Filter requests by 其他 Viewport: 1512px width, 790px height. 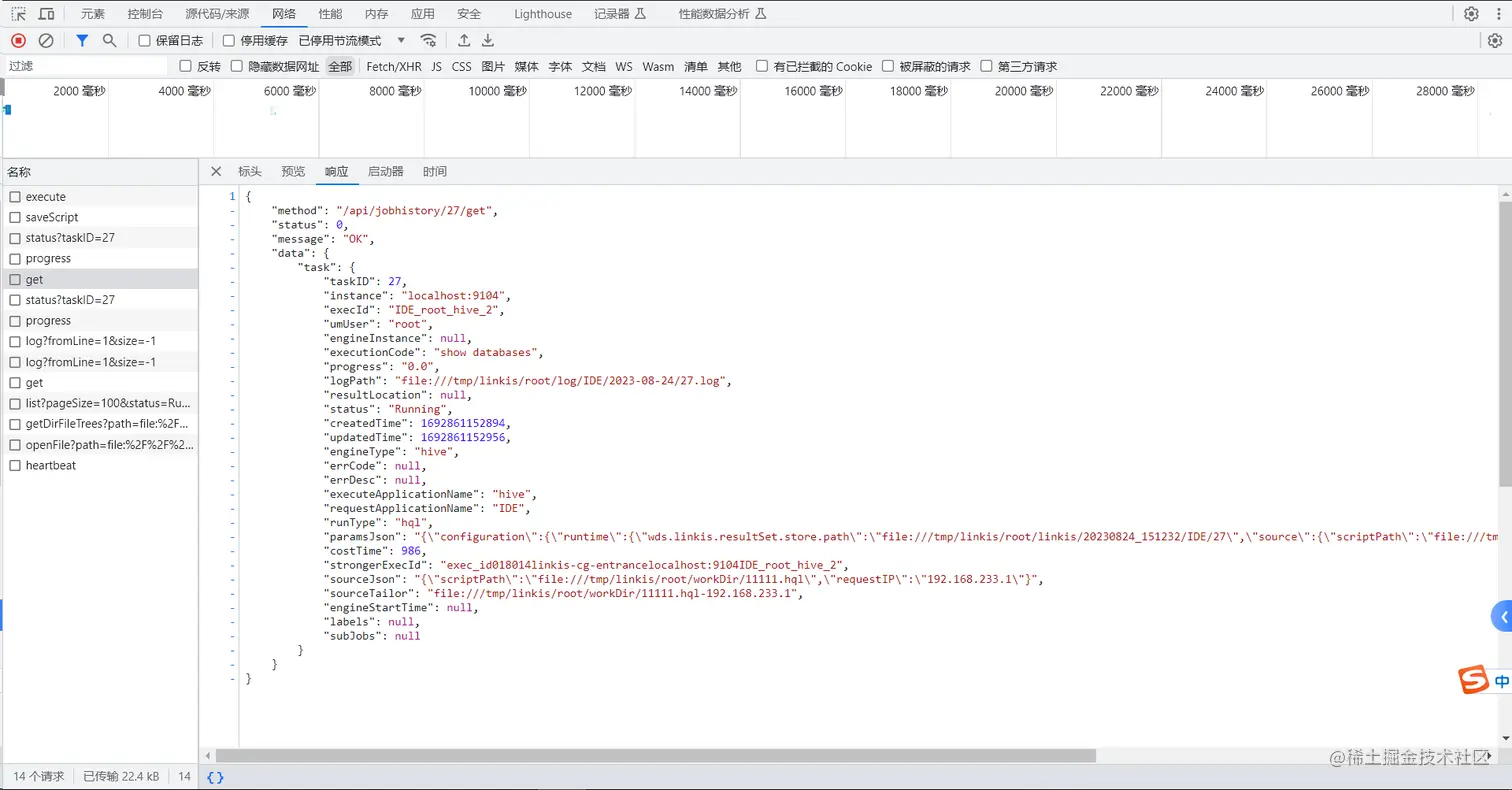730,66
